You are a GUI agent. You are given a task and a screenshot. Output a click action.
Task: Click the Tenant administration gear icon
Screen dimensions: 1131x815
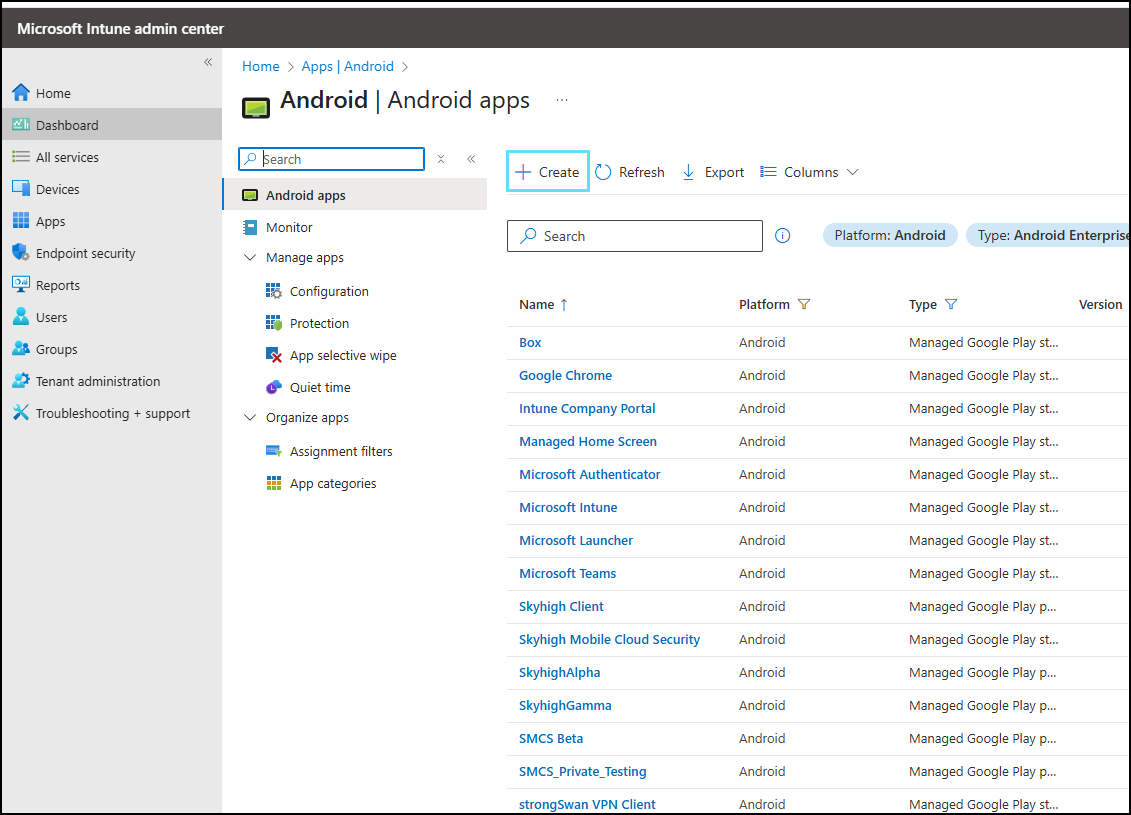21,381
